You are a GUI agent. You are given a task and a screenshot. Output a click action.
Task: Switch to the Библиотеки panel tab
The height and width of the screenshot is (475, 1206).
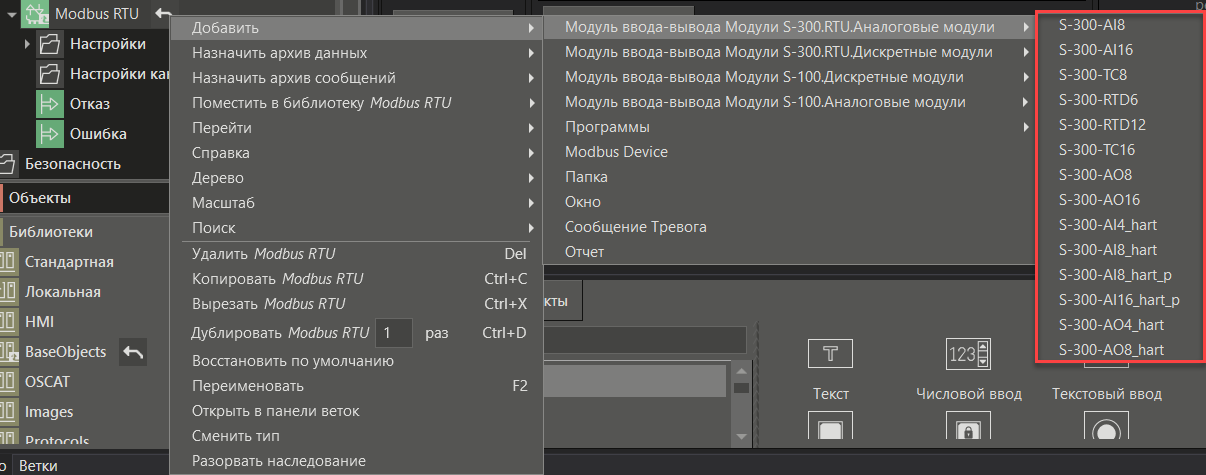85,231
